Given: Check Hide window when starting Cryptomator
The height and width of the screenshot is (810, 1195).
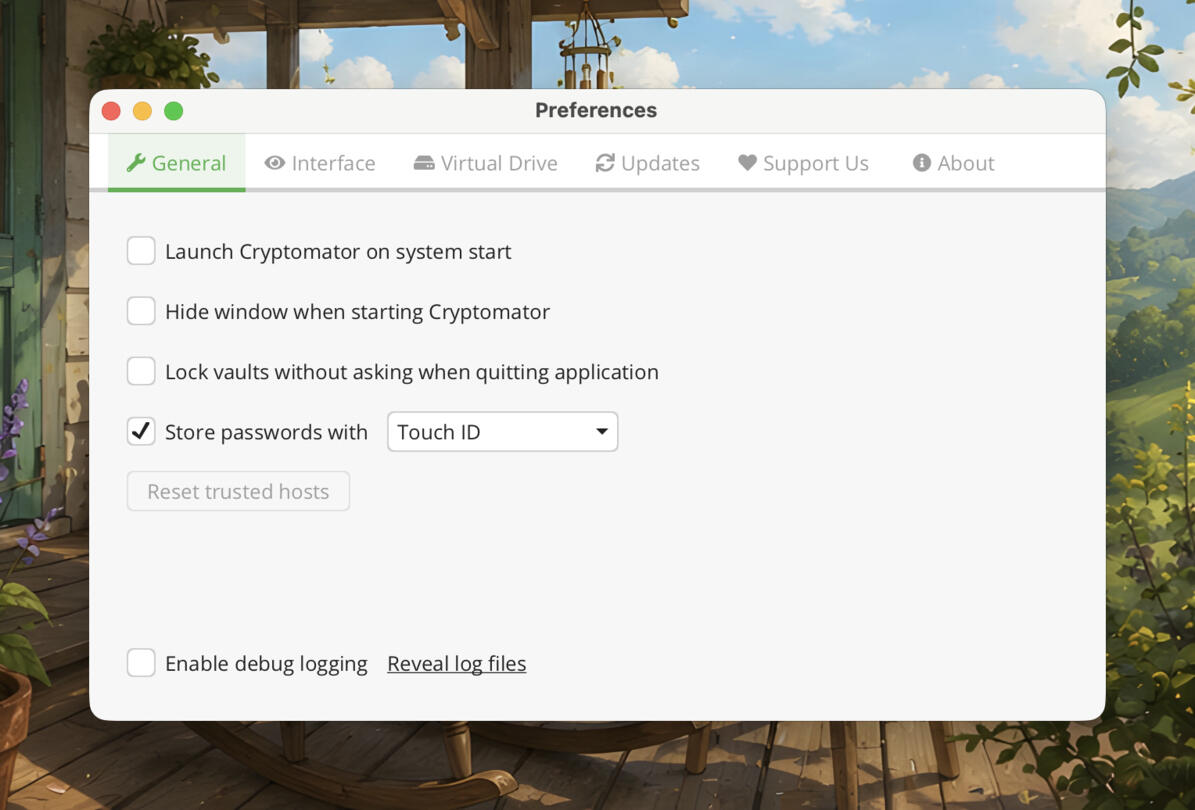Looking at the screenshot, I should click(x=141, y=311).
